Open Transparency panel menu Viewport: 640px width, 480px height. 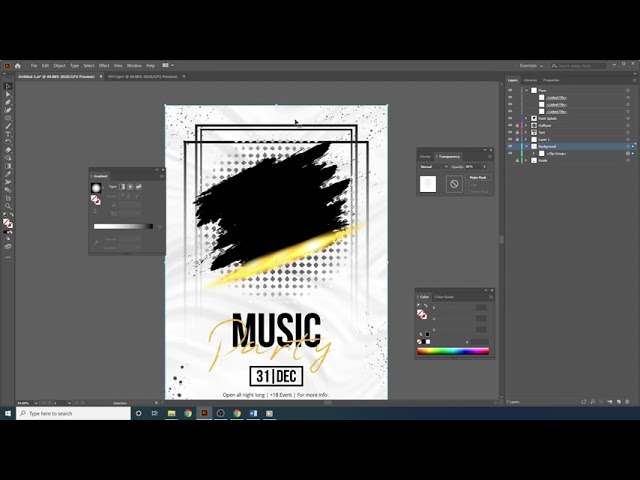[490, 156]
